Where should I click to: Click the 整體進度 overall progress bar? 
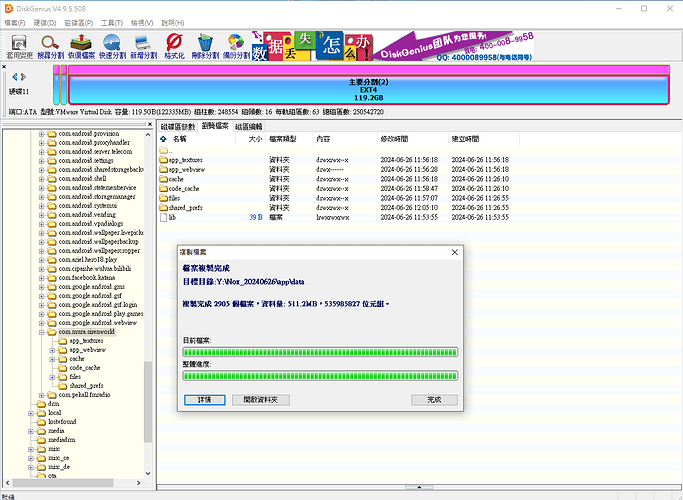pos(321,375)
